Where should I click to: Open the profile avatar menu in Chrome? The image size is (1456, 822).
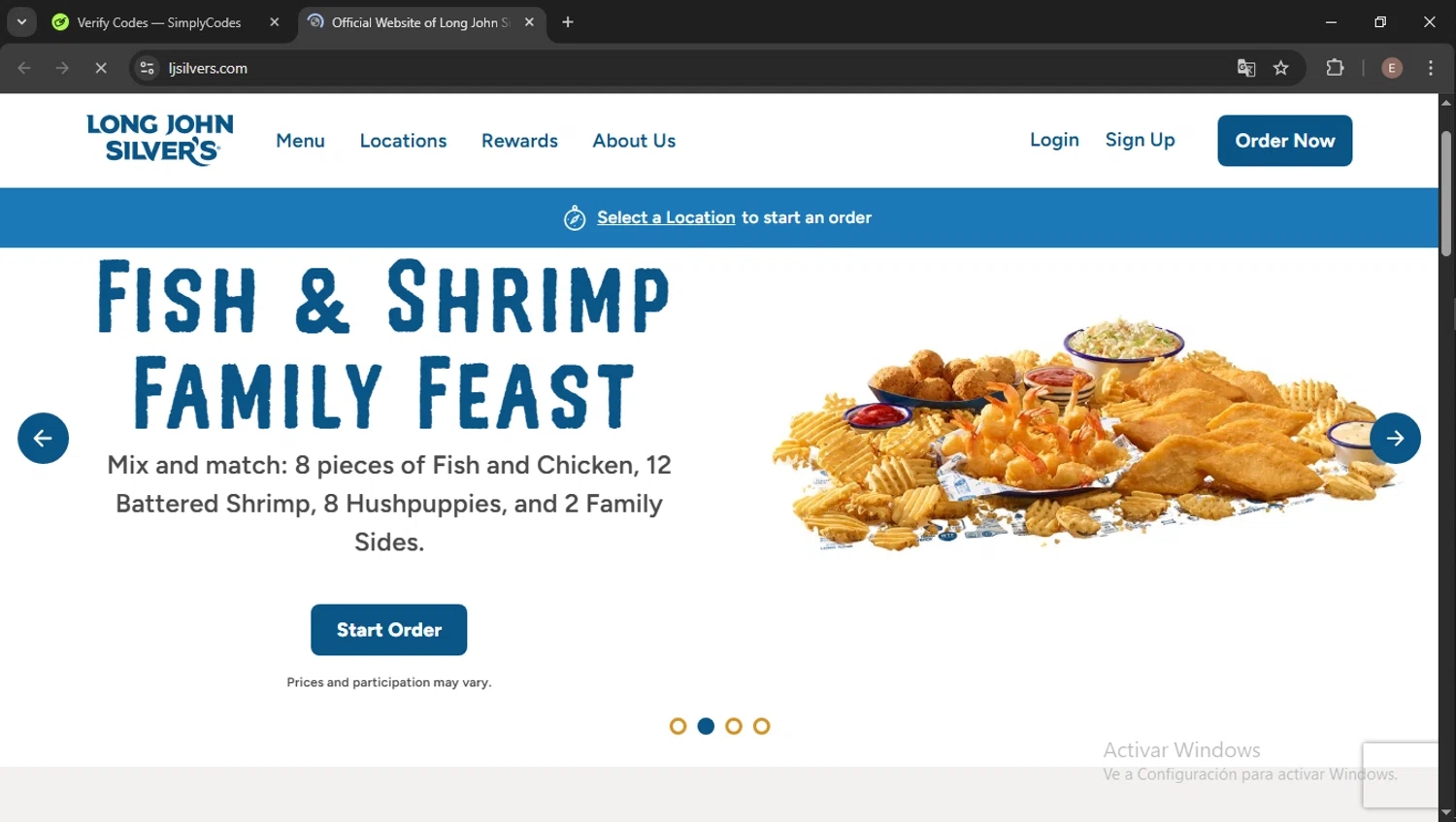click(1392, 68)
